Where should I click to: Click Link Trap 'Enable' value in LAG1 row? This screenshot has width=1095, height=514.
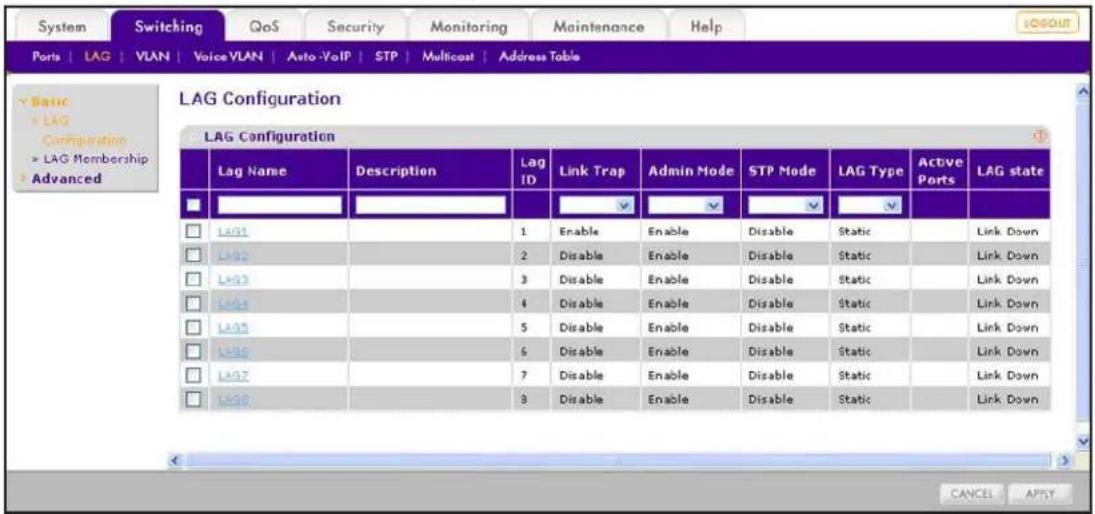pyautogui.click(x=579, y=231)
